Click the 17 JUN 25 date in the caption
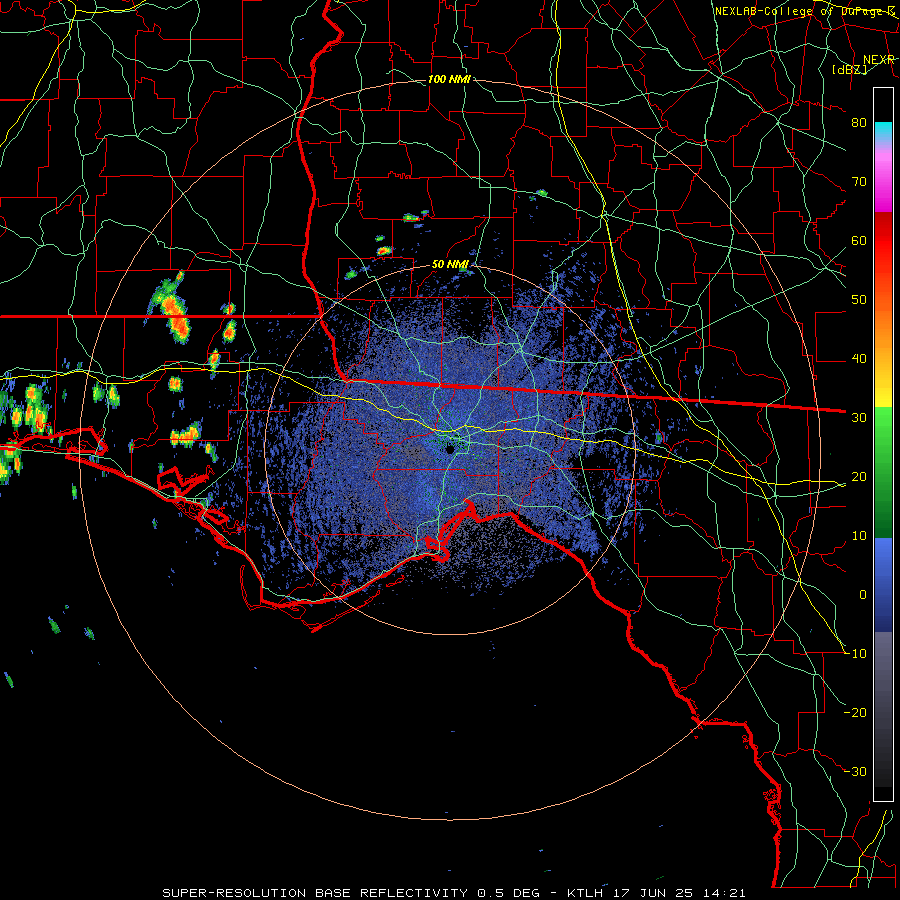 coord(655,893)
